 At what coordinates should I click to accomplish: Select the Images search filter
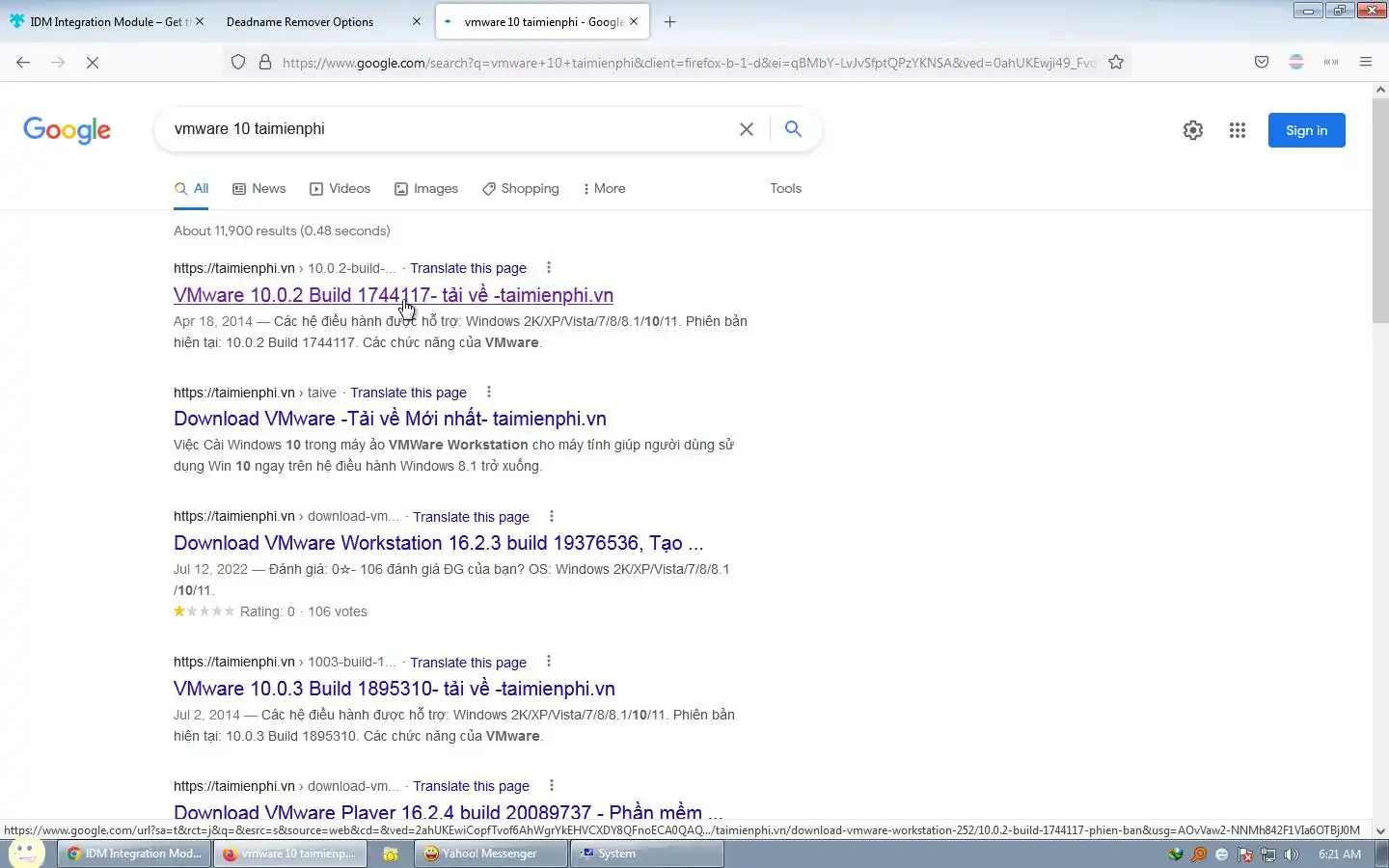pos(426,189)
